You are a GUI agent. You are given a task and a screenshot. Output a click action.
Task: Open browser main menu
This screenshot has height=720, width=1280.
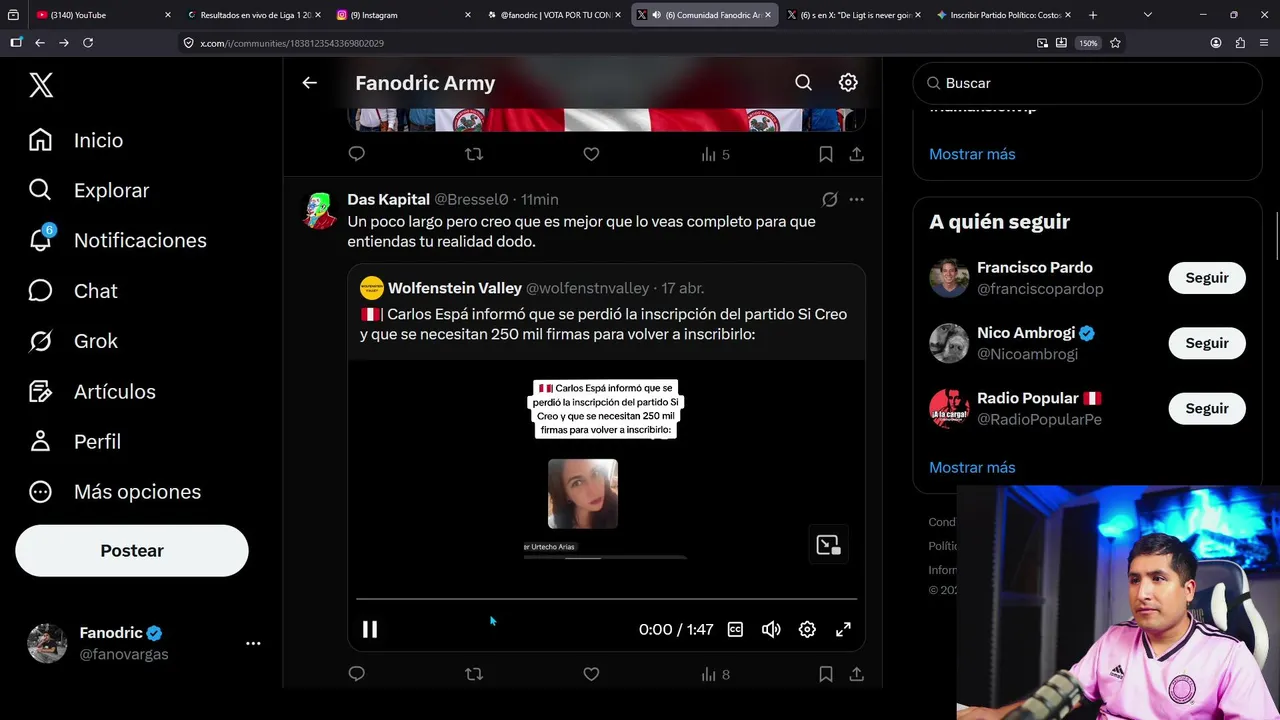click(1264, 43)
